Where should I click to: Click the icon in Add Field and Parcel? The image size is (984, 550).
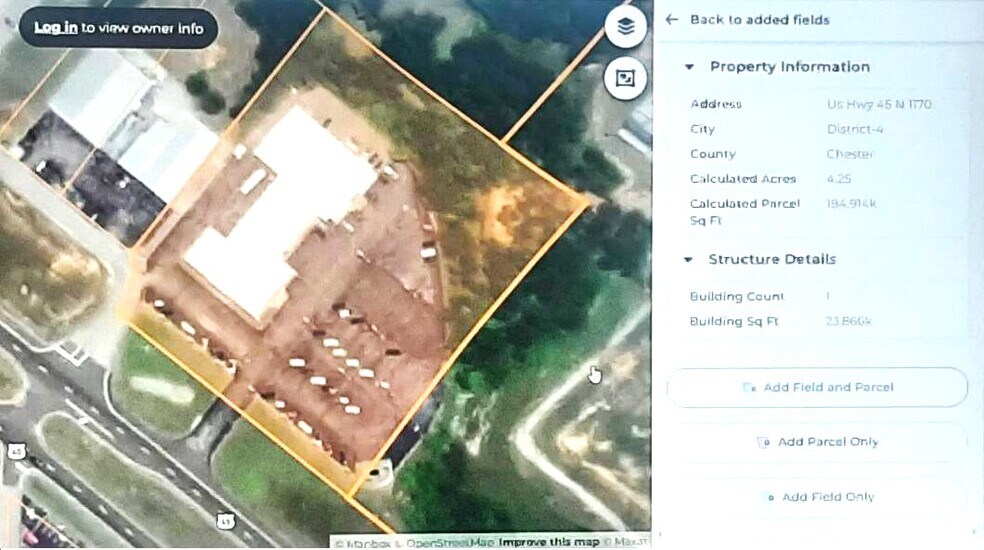tap(749, 388)
